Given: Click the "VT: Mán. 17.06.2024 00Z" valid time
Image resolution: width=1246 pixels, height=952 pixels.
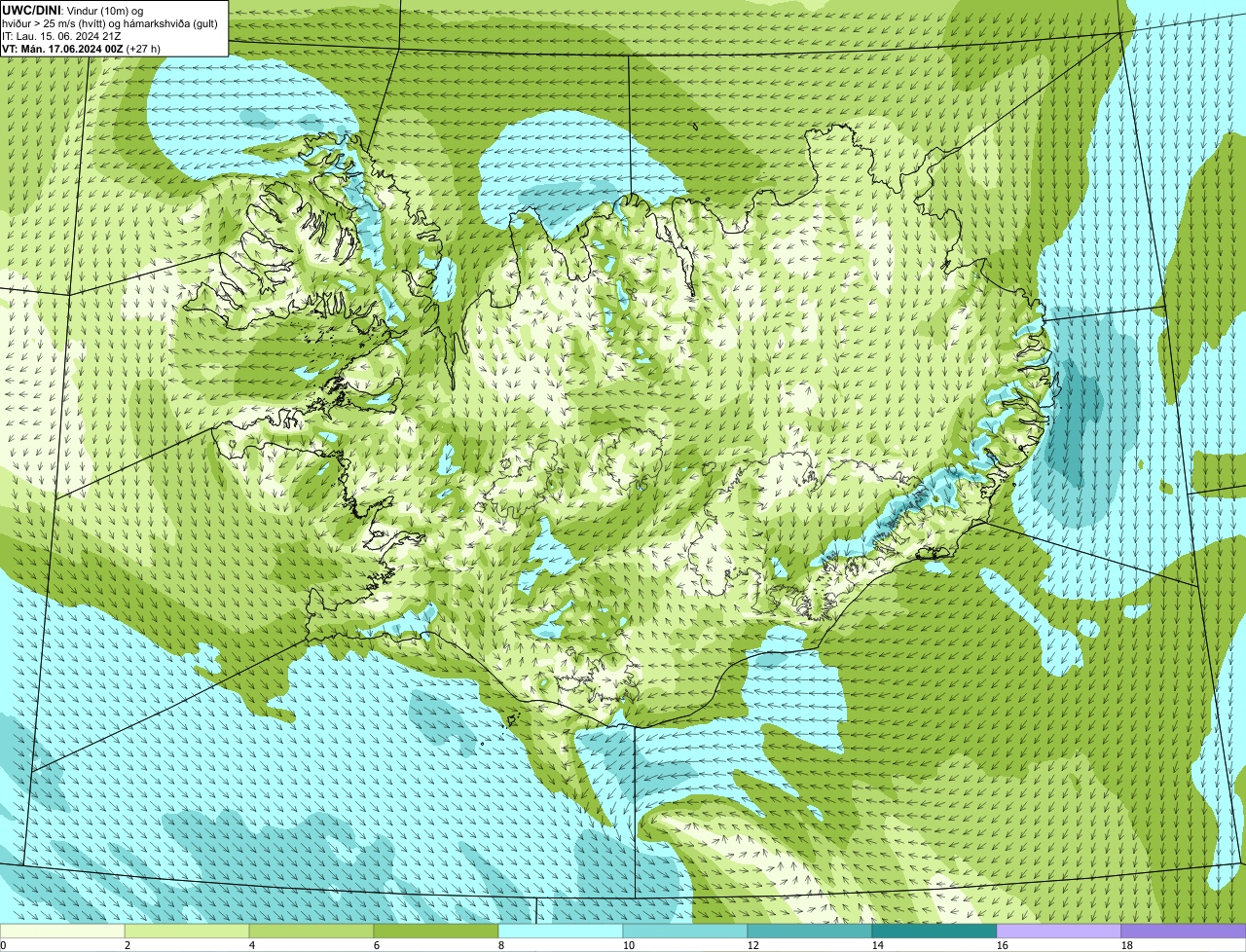Looking at the screenshot, I should point(62,49).
